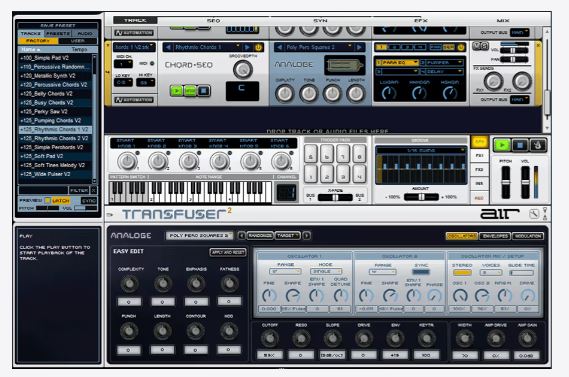The image size is (569, 377).
Task: Adjust the trigger pad bus crossfader slider
Action: tap(335, 198)
